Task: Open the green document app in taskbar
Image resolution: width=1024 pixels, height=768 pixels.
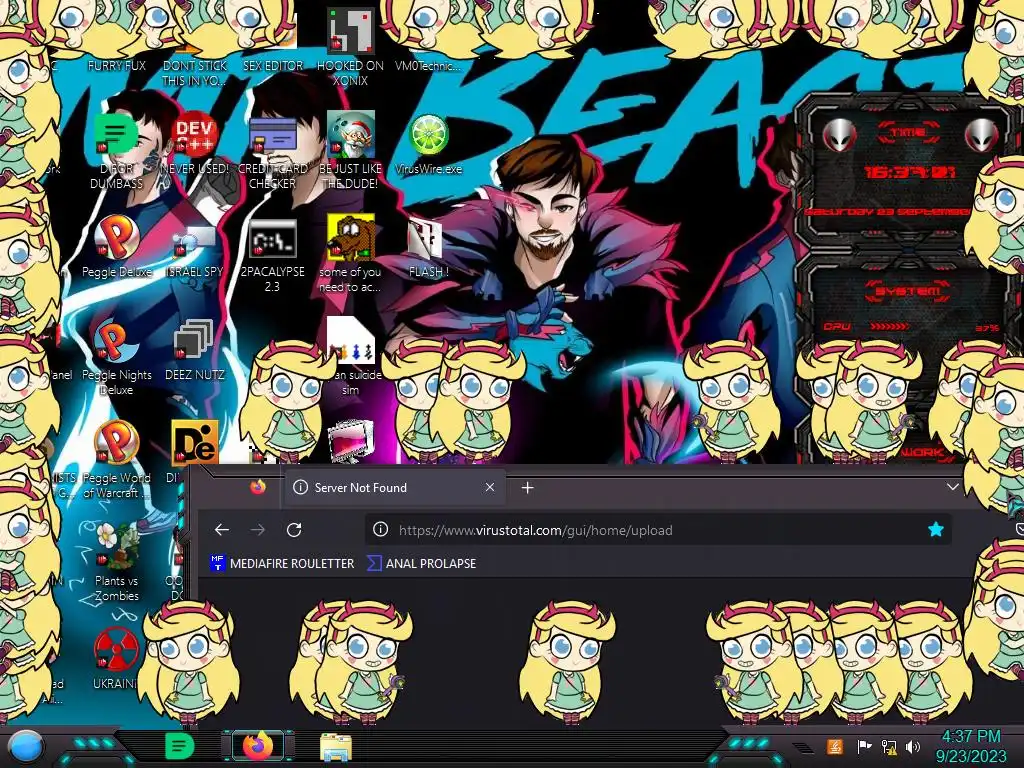Action: (180, 746)
